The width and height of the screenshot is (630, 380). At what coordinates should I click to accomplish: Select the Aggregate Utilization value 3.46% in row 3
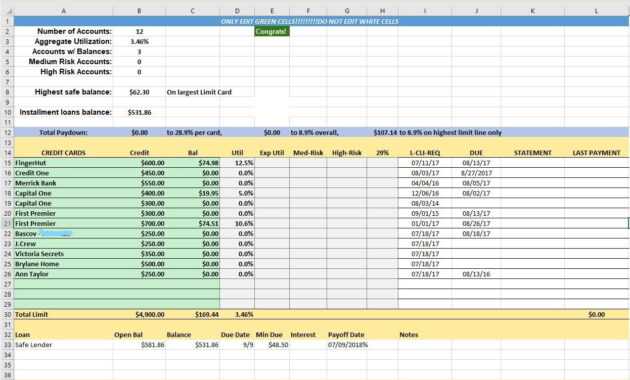(x=139, y=41)
